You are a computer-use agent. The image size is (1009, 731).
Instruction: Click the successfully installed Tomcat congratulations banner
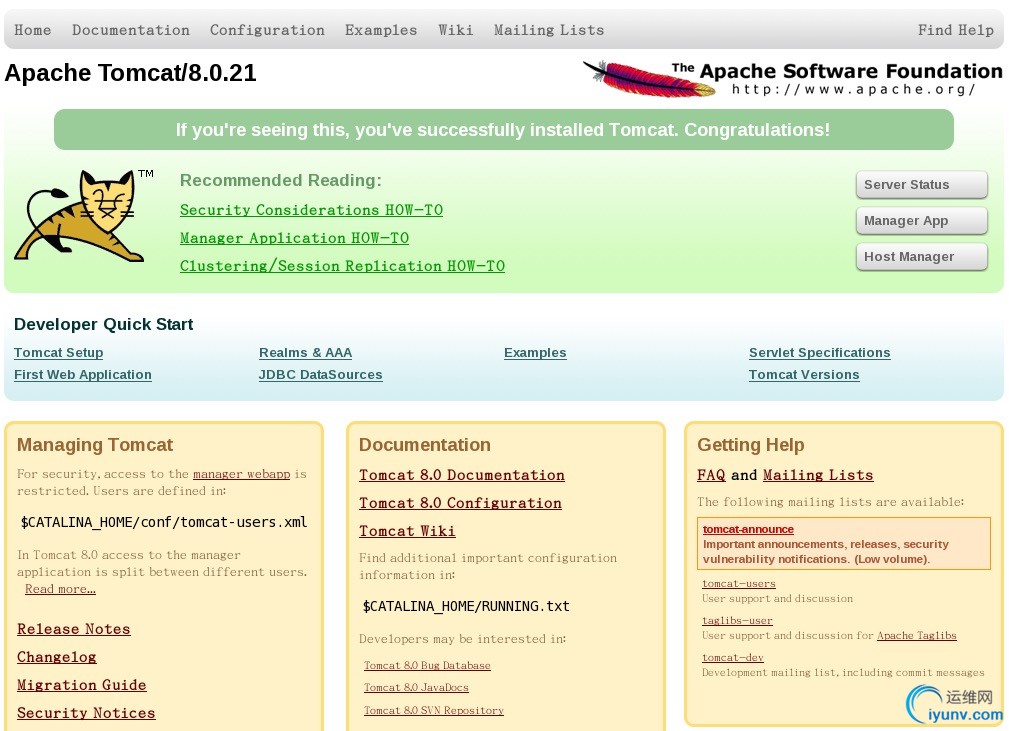pyautogui.click(x=504, y=129)
